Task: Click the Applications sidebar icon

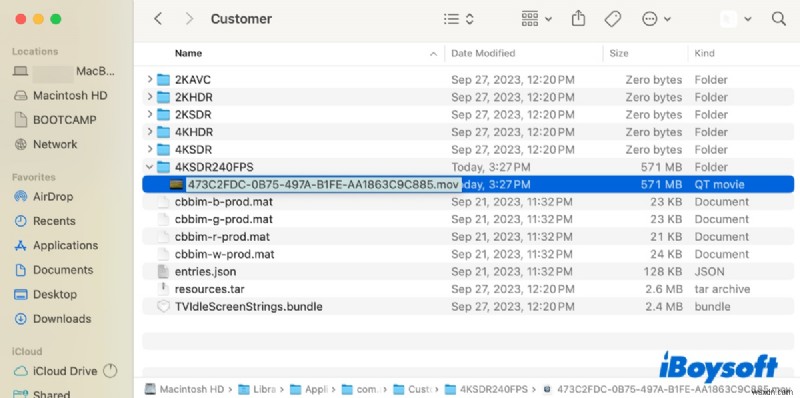Action: click(20, 245)
